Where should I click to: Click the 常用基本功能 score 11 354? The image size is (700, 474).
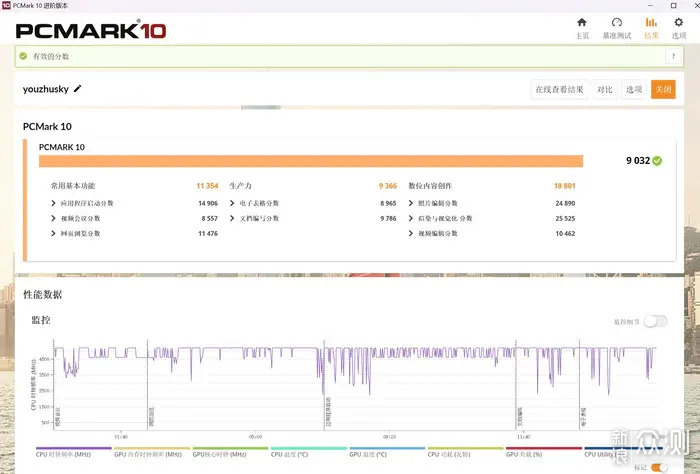click(207, 186)
